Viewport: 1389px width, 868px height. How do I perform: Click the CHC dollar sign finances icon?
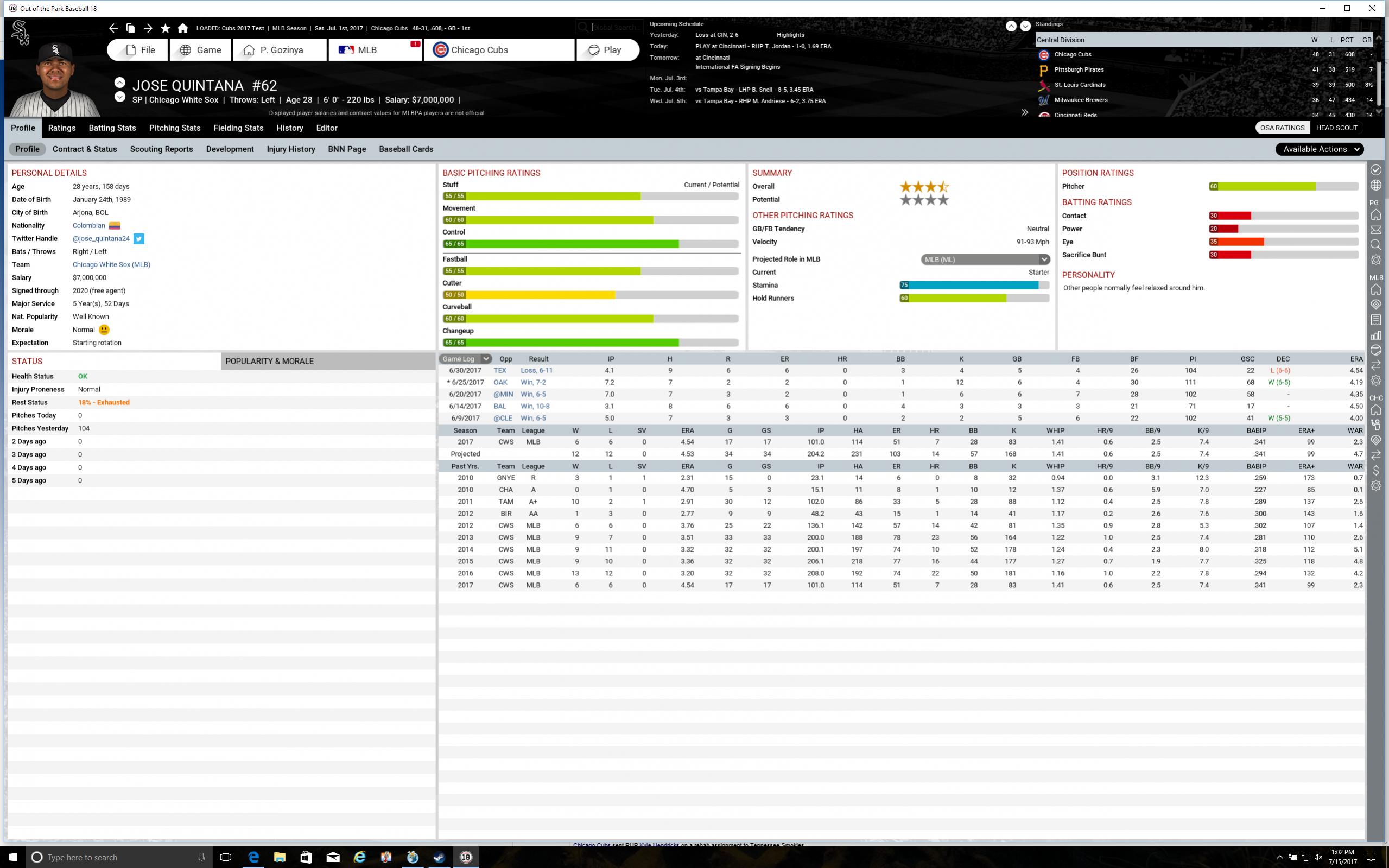point(1376,470)
